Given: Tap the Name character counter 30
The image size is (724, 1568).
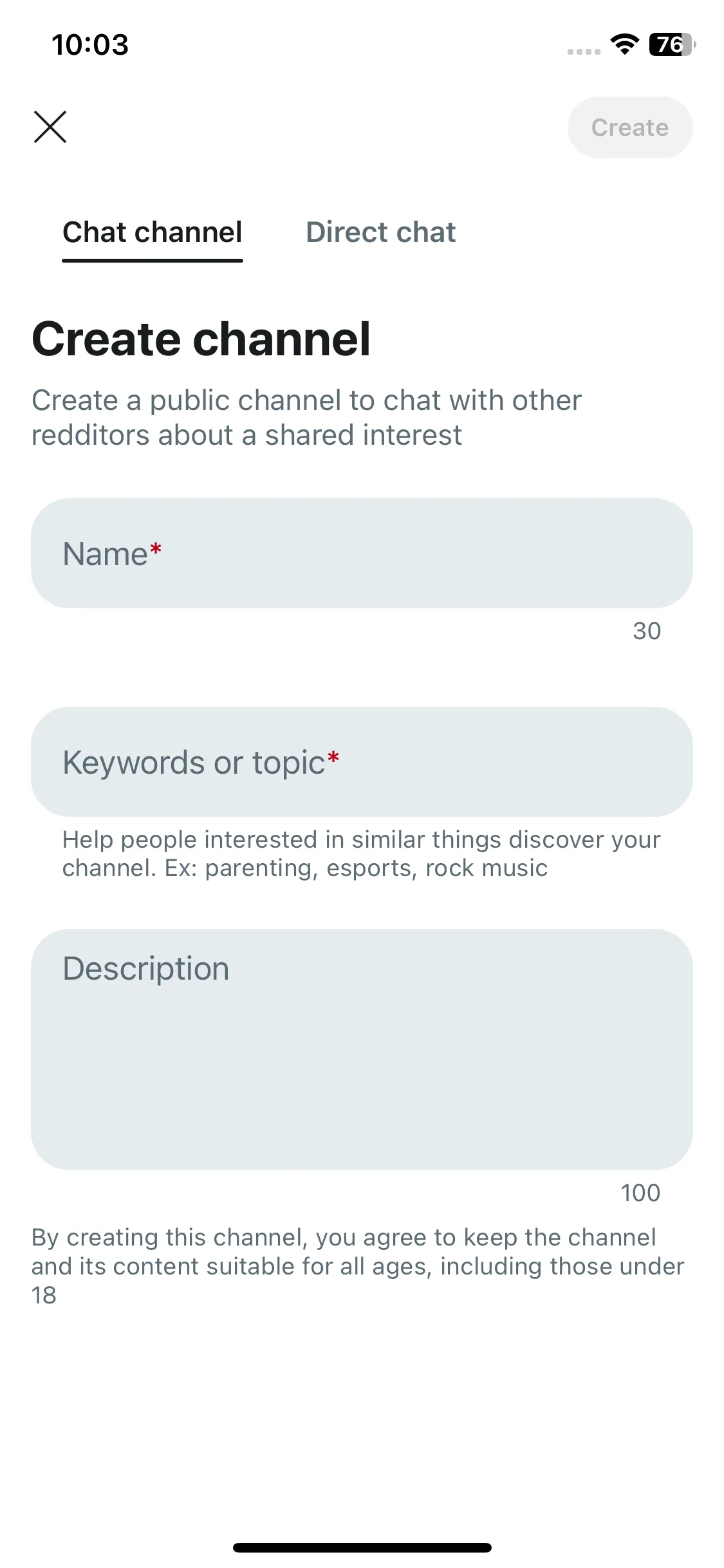Looking at the screenshot, I should click(647, 631).
